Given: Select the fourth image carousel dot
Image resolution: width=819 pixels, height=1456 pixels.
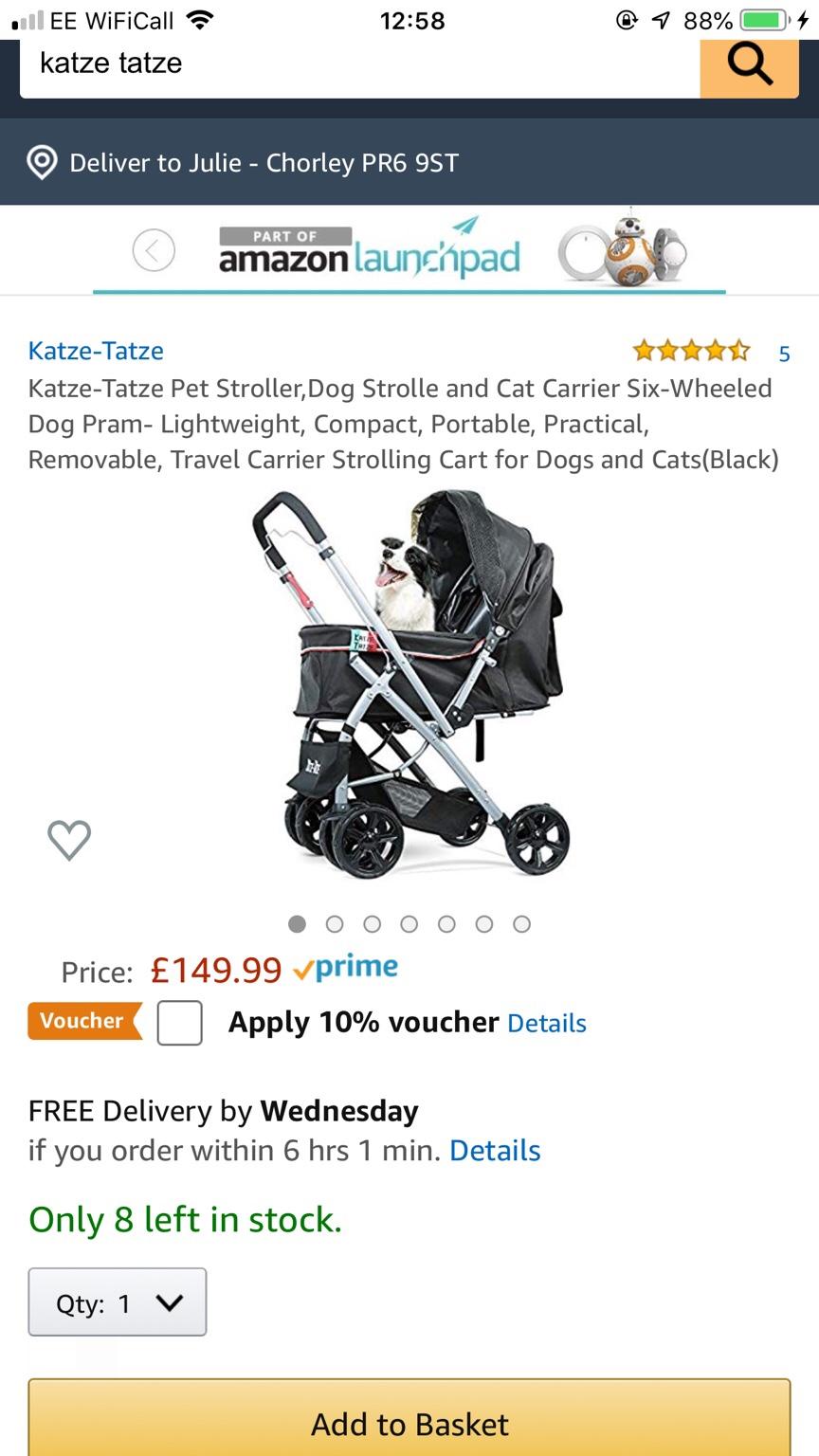Looking at the screenshot, I should (x=409, y=924).
